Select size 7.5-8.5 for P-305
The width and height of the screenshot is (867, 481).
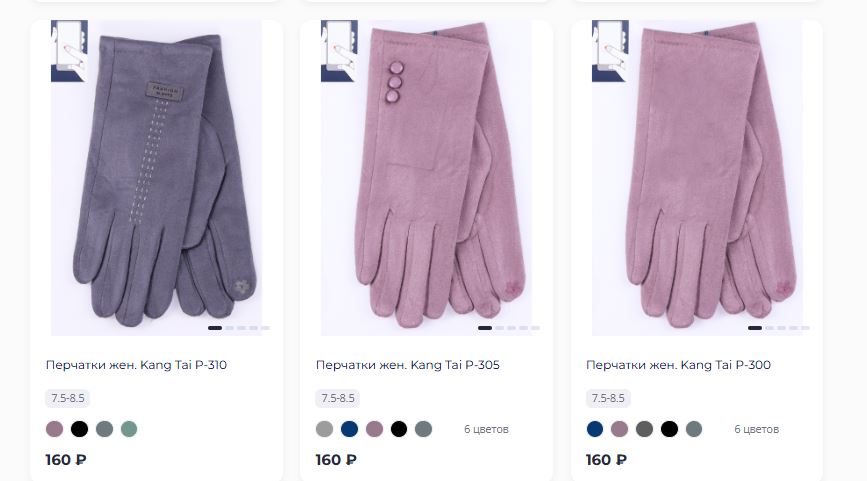pyautogui.click(x=338, y=398)
